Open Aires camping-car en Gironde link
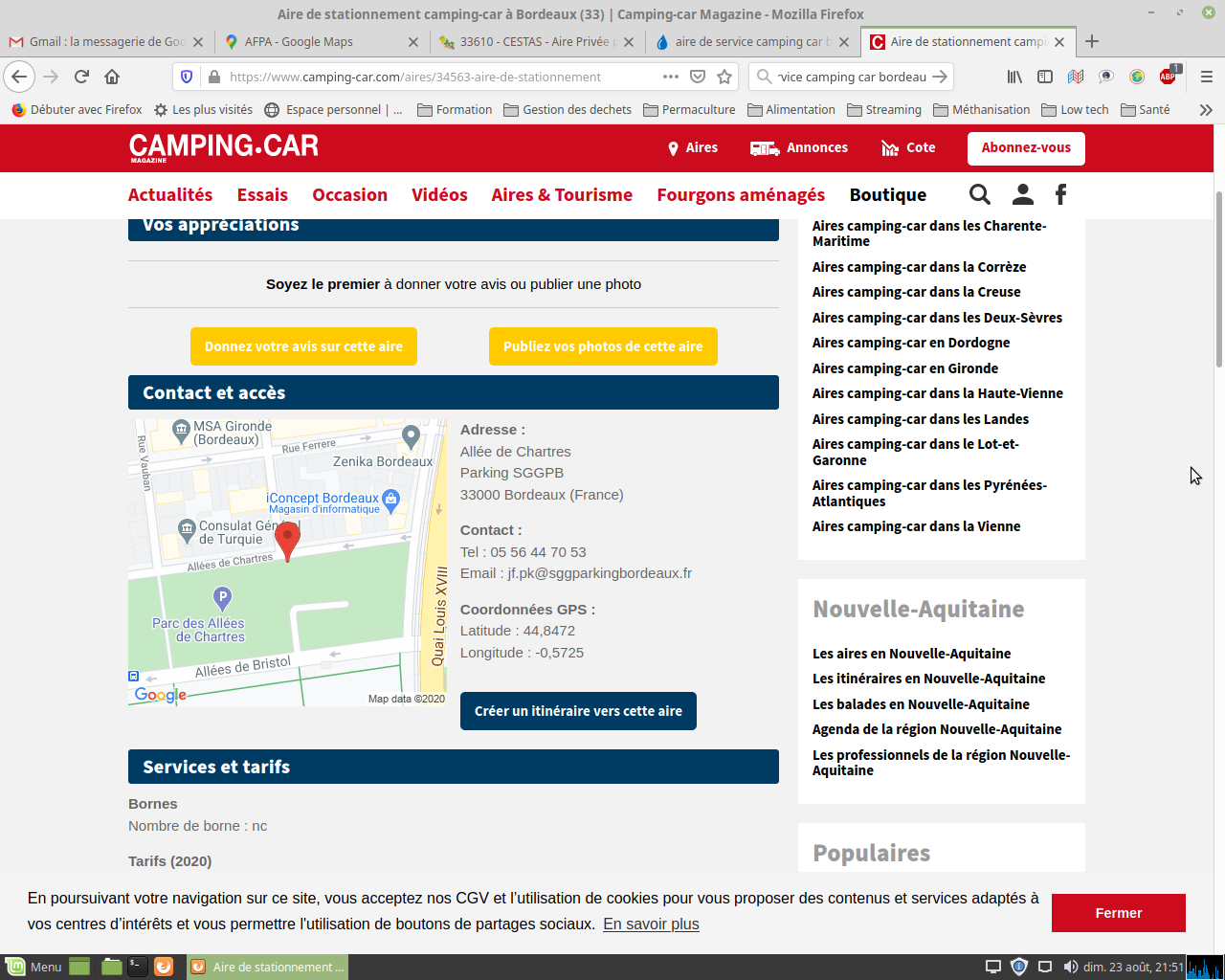 click(x=904, y=368)
